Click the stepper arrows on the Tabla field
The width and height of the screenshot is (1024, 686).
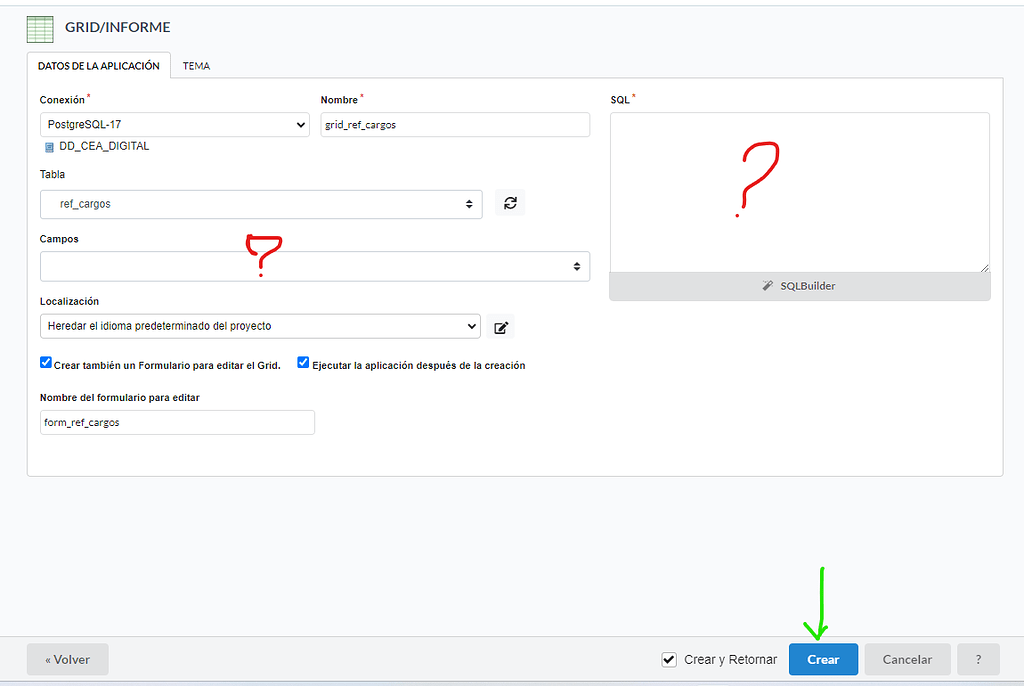[470, 204]
